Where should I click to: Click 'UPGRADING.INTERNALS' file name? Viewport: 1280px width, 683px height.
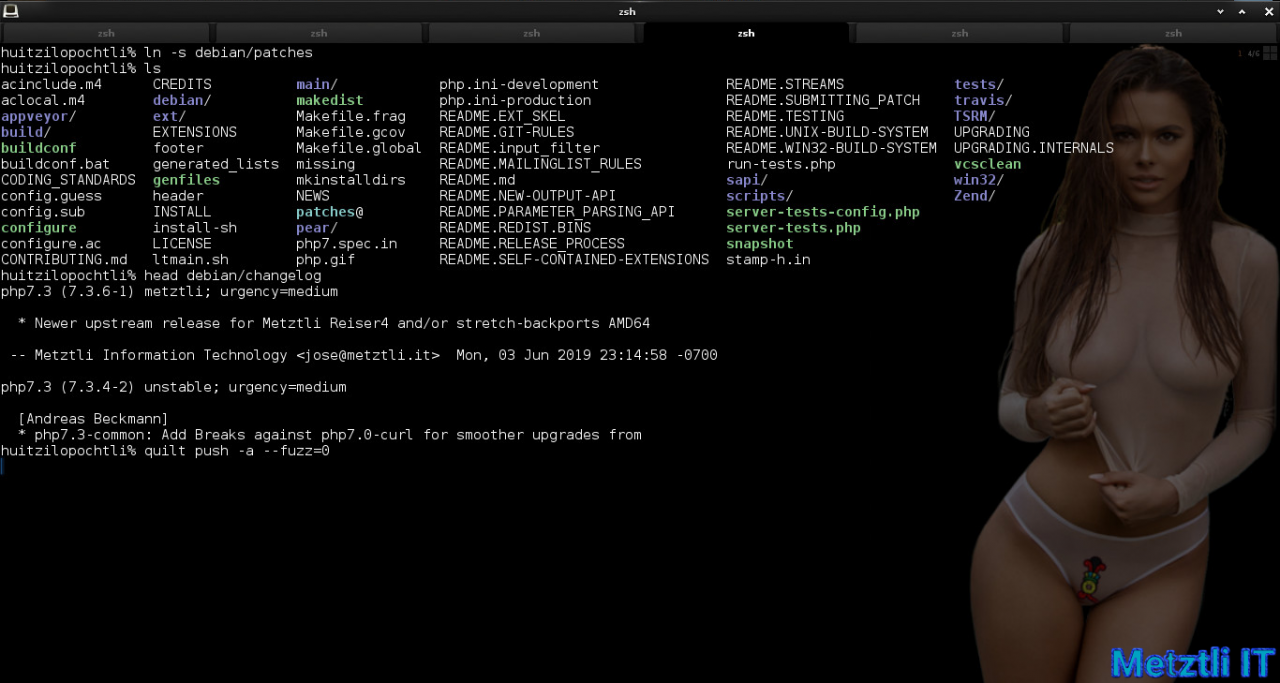click(1034, 148)
